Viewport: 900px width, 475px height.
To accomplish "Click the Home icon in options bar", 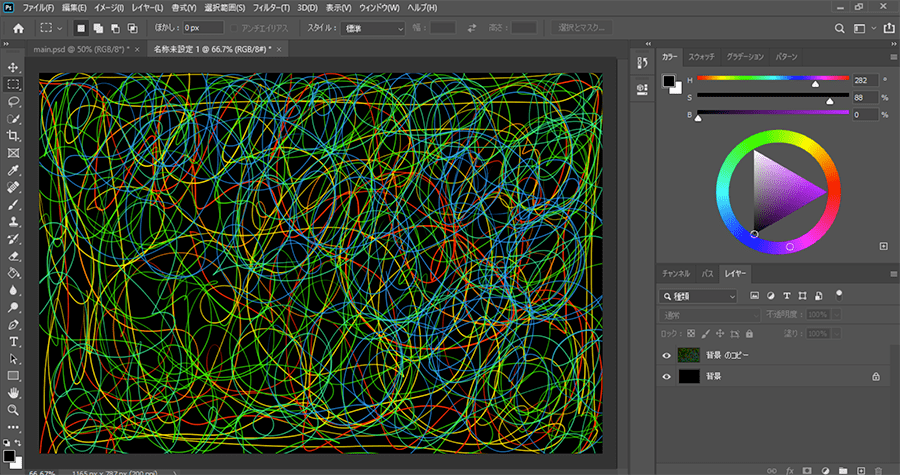I will click(17, 28).
